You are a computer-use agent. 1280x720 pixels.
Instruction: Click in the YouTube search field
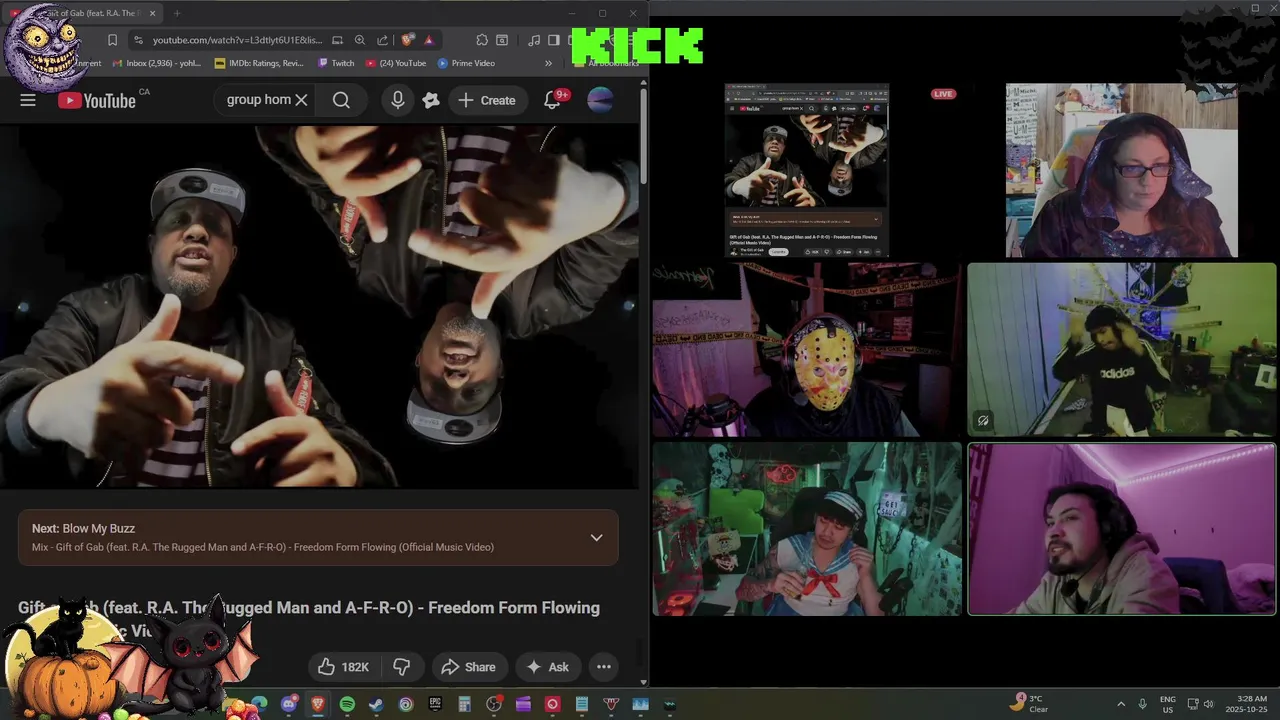tap(258, 100)
